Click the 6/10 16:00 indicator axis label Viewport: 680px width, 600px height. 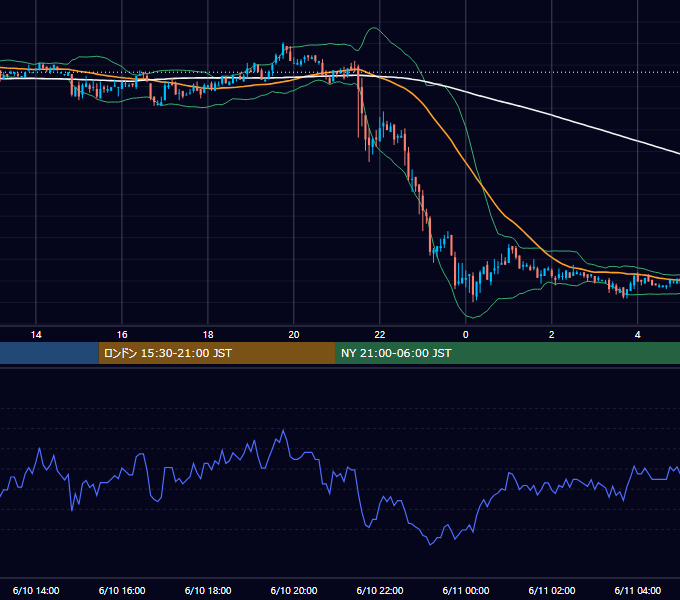pyautogui.click(x=122, y=590)
